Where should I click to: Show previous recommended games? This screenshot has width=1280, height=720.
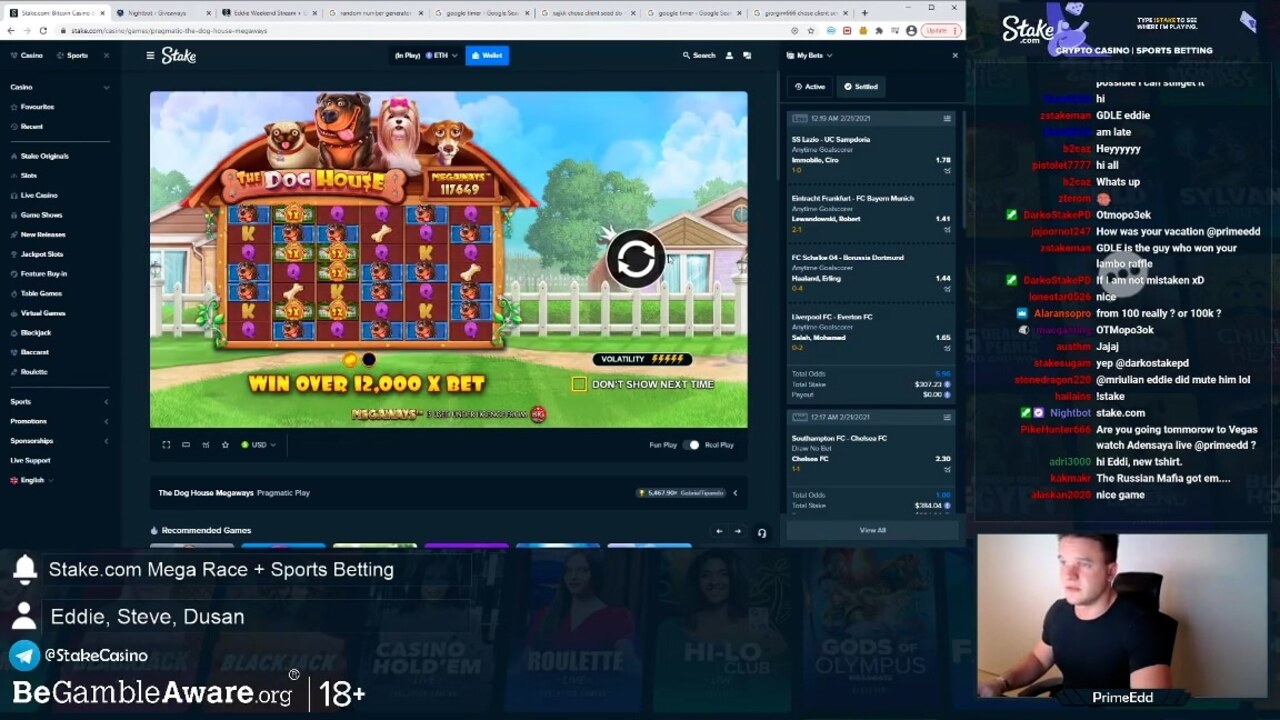[x=718, y=532]
